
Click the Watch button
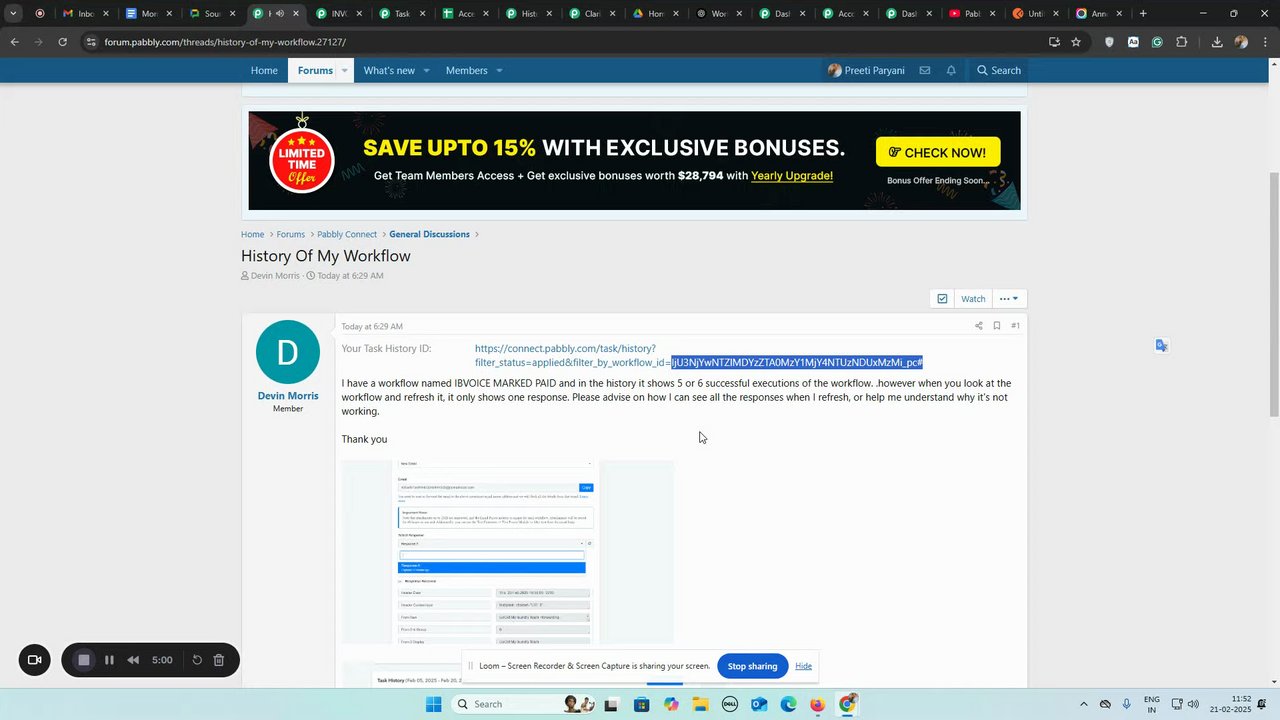973,299
